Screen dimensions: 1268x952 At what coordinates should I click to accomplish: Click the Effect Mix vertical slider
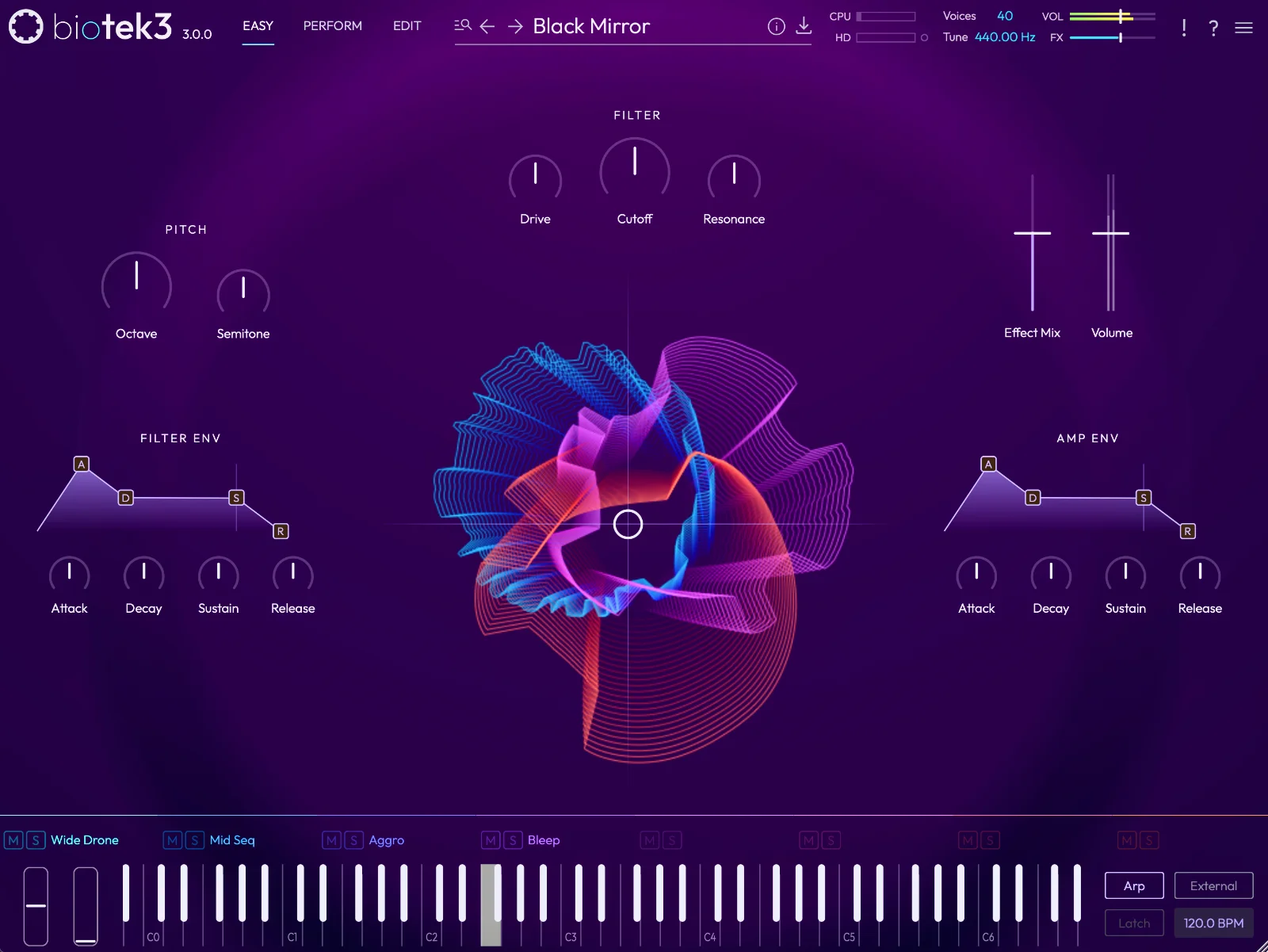pyautogui.click(x=1032, y=243)
